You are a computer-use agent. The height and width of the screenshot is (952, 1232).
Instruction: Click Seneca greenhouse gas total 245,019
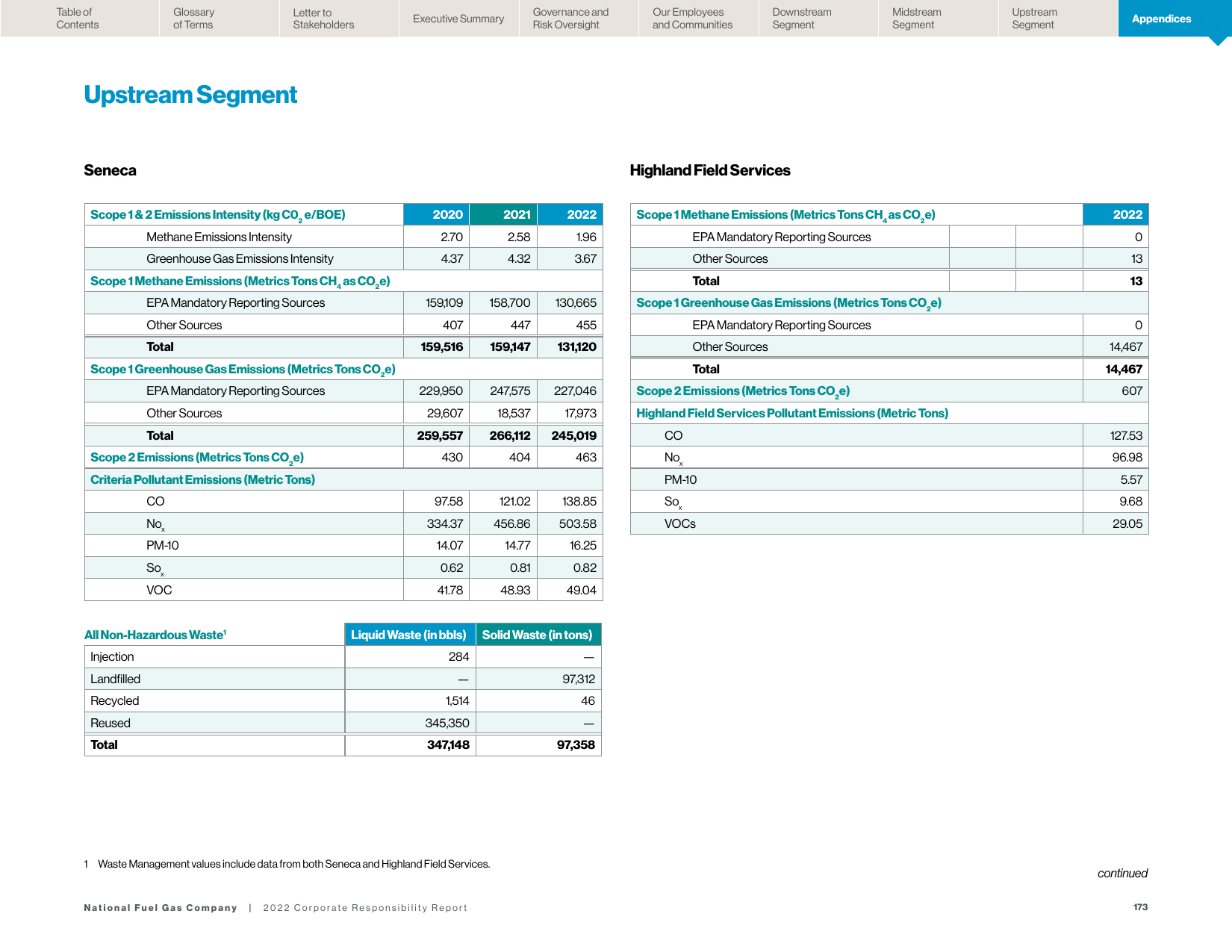(574, 435)
